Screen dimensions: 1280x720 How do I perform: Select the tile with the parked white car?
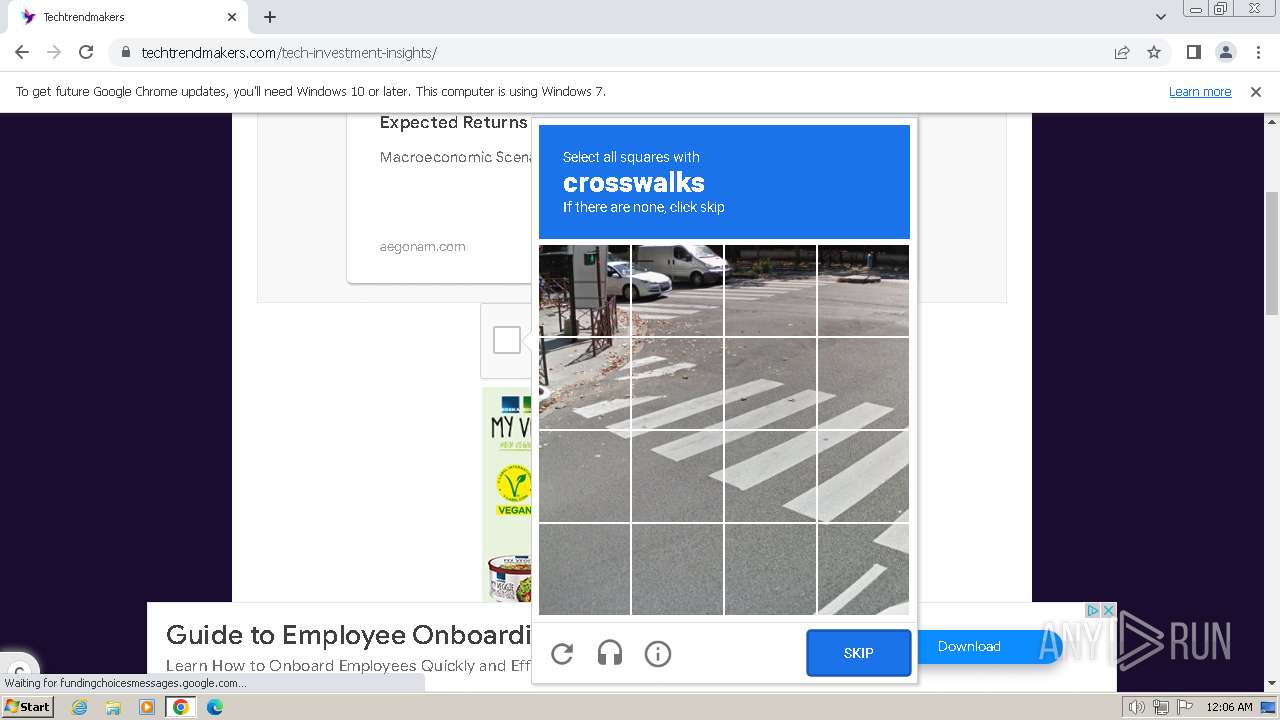tap(585, 290)
